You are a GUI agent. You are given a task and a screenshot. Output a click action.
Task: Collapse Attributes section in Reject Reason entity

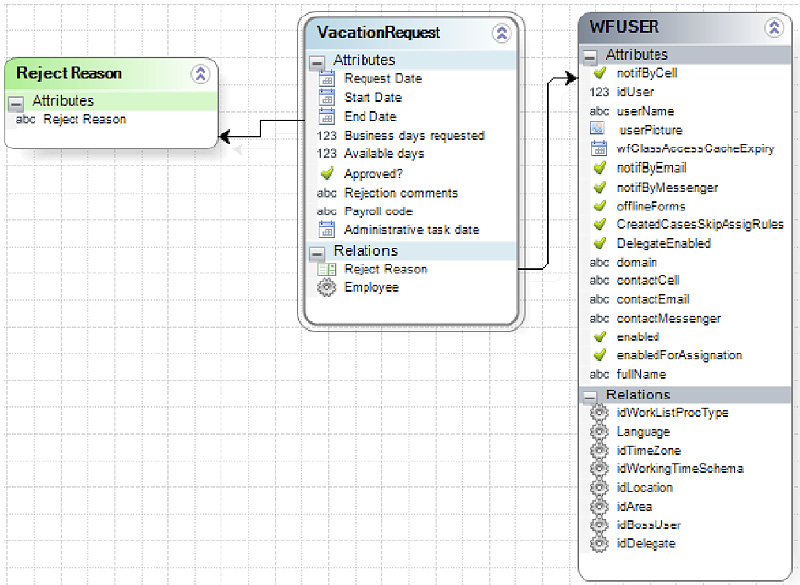[x=16, y=103]
